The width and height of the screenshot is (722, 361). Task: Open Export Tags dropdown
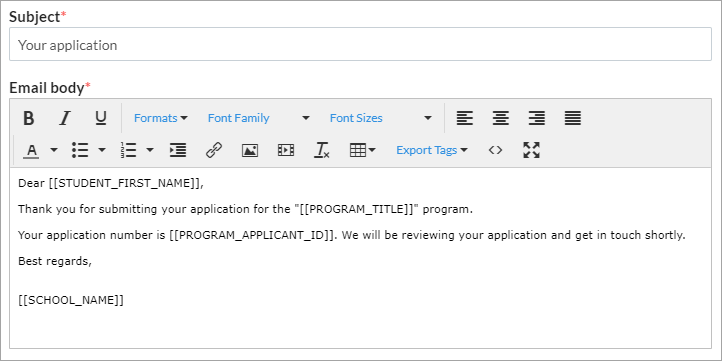tap(432, 150)
